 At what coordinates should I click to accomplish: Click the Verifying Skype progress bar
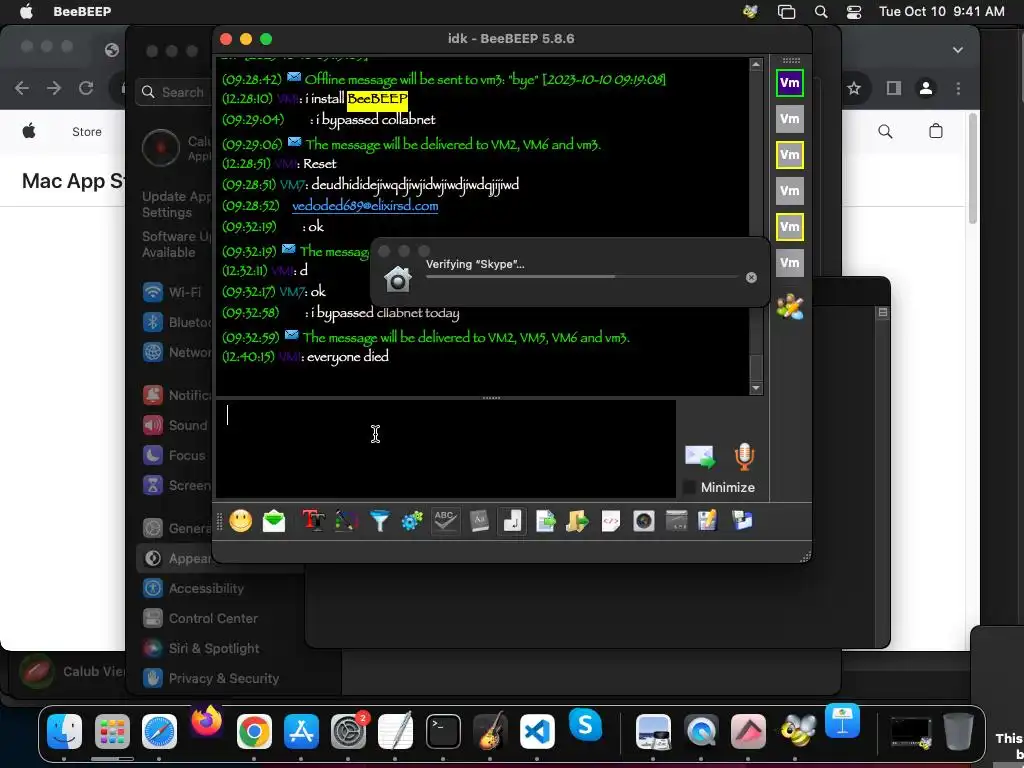pyautogui.click(x=582, y=277)
